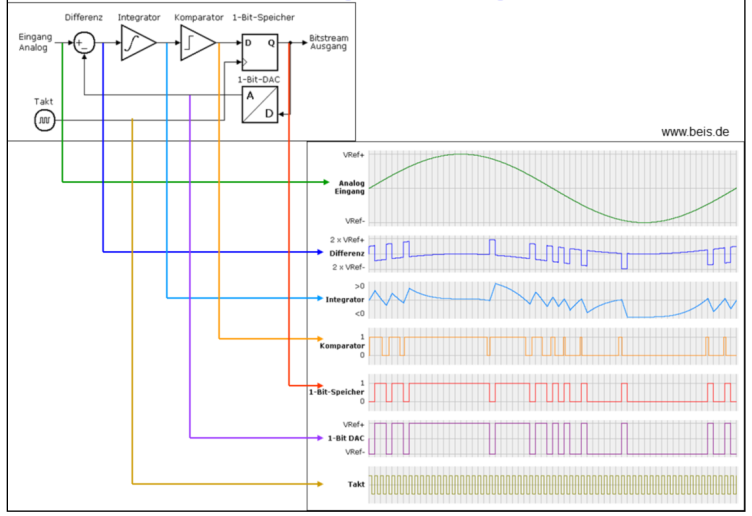Select the Integrator triangle block
752x516 pixels.
(x=137, y=44)
